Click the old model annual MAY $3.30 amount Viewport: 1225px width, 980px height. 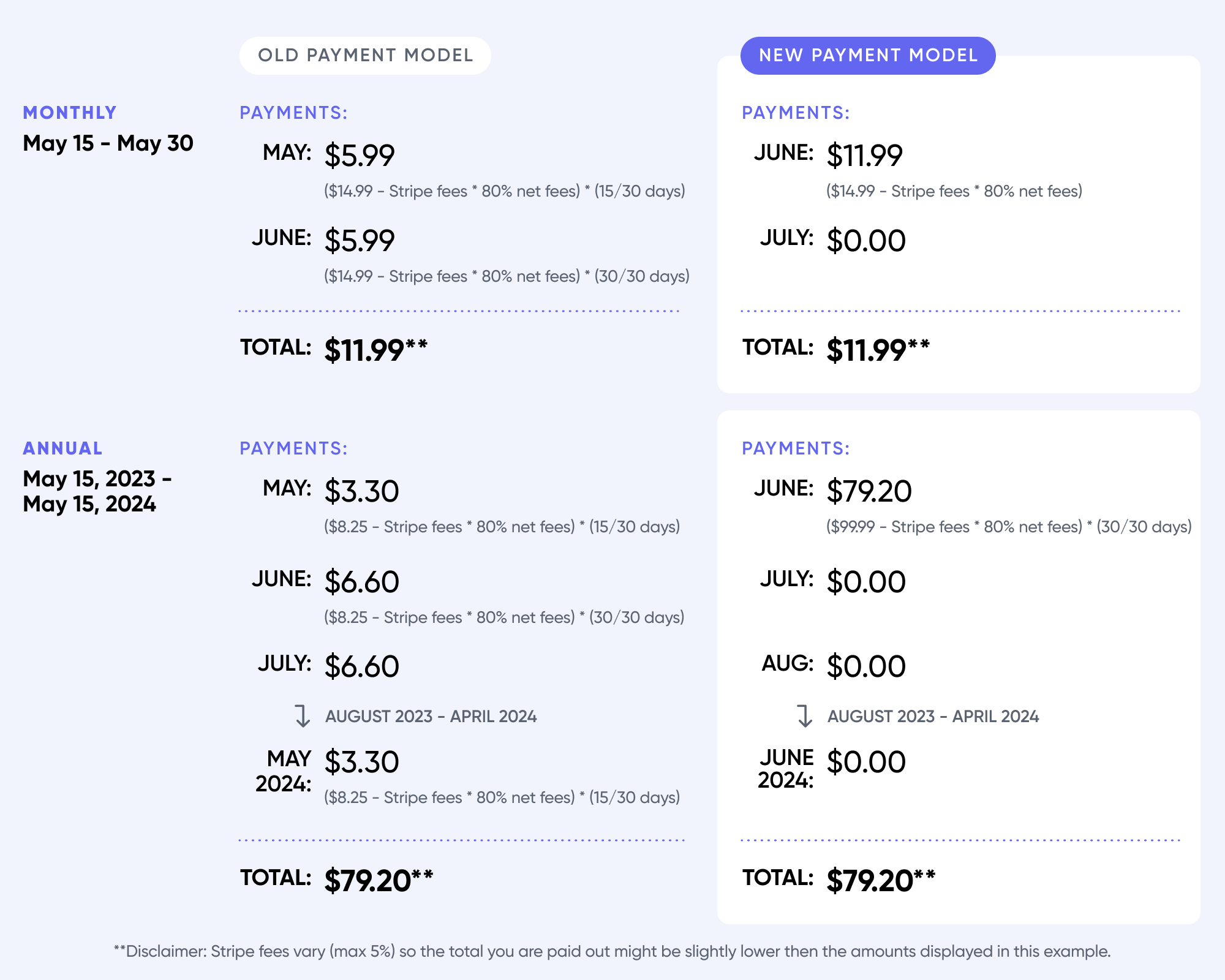pos(361,491)
